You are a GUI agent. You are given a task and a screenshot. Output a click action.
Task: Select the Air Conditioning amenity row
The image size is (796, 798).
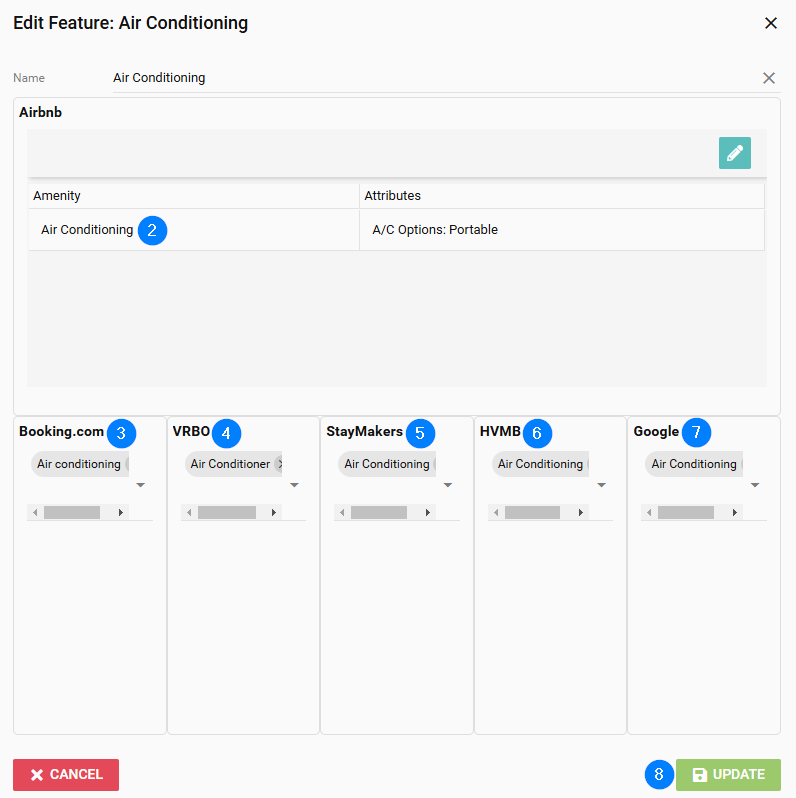click(x=87, y=230)
